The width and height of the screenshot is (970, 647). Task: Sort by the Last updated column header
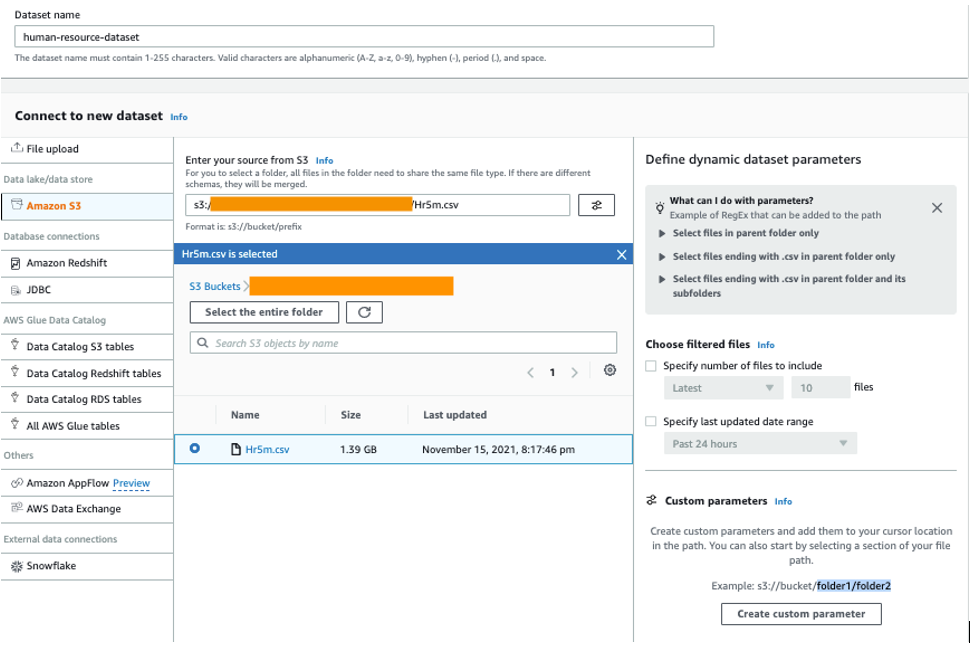tap(455, 415)
